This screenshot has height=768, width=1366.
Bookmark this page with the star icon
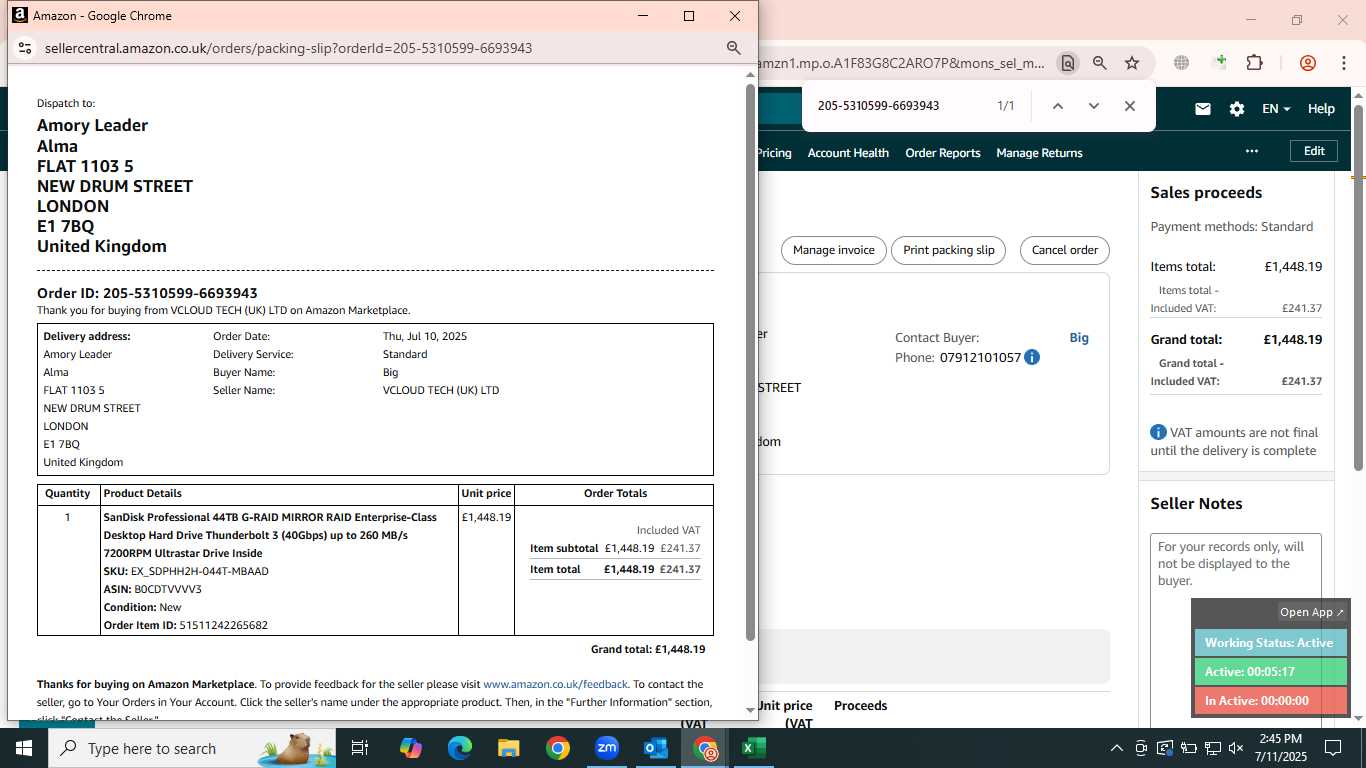pos(1132,63)
